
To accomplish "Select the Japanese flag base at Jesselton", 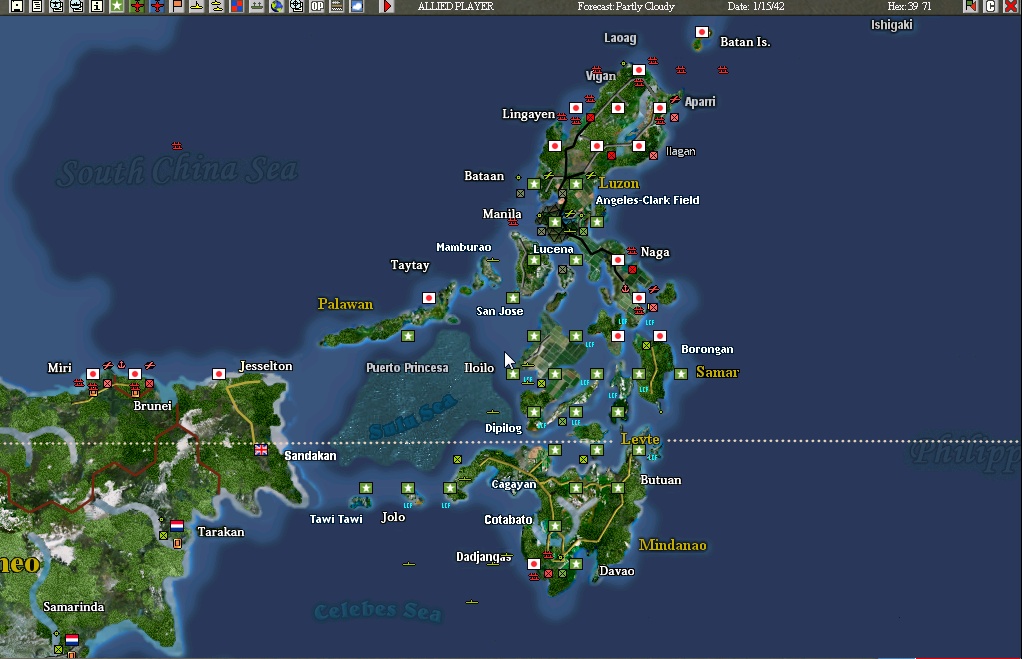I will pyautogui.click(x=219, y=374).
